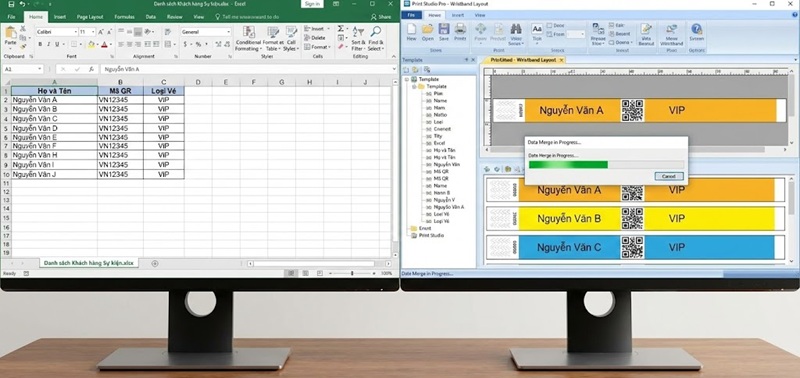Screen dimensions: 800x378
Task: Toggle the From checkbox in Print Studio ribbon
Action: click(549, 34)
